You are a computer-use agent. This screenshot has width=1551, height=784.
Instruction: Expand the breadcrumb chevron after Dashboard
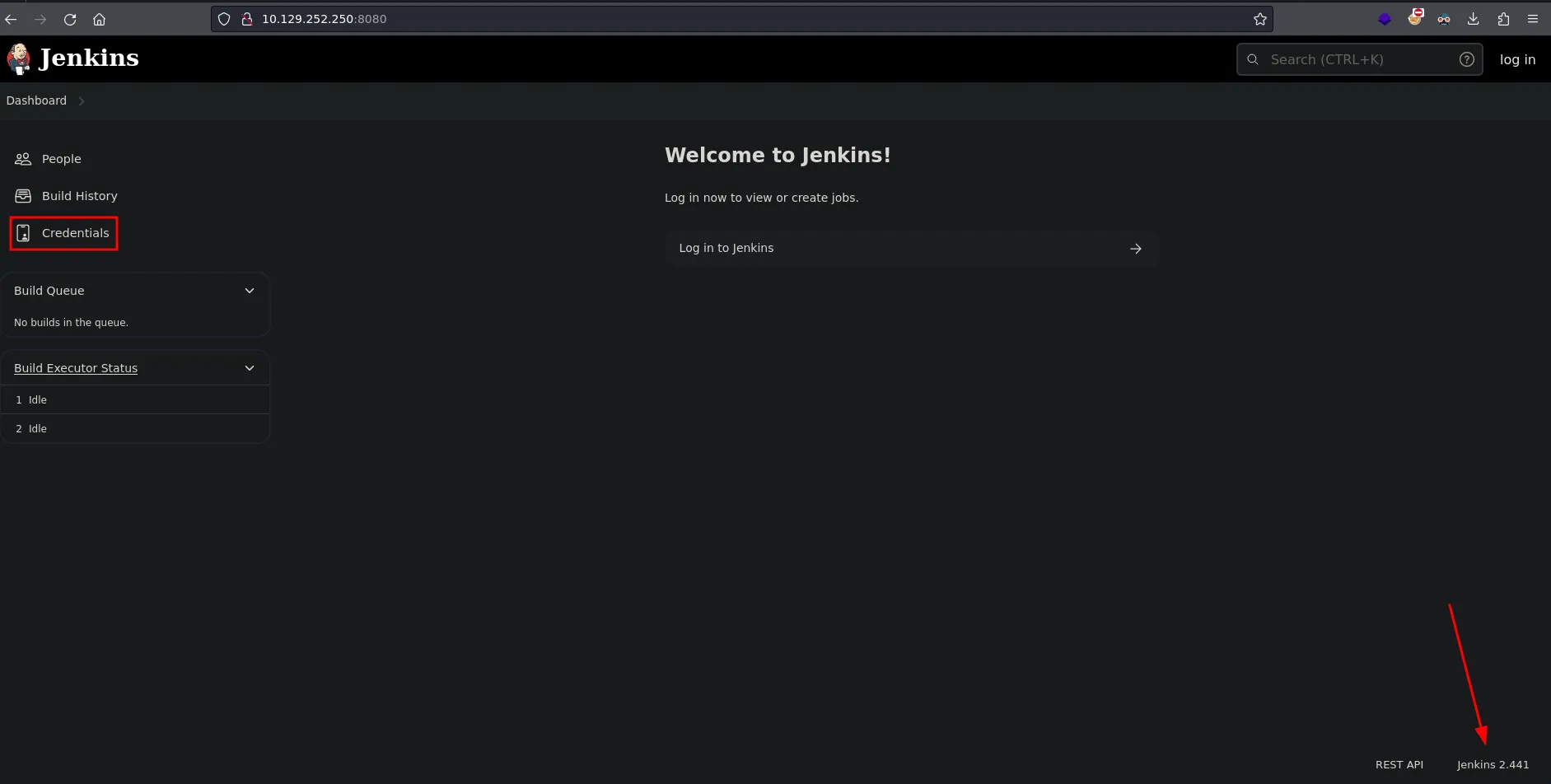point(81,100)
